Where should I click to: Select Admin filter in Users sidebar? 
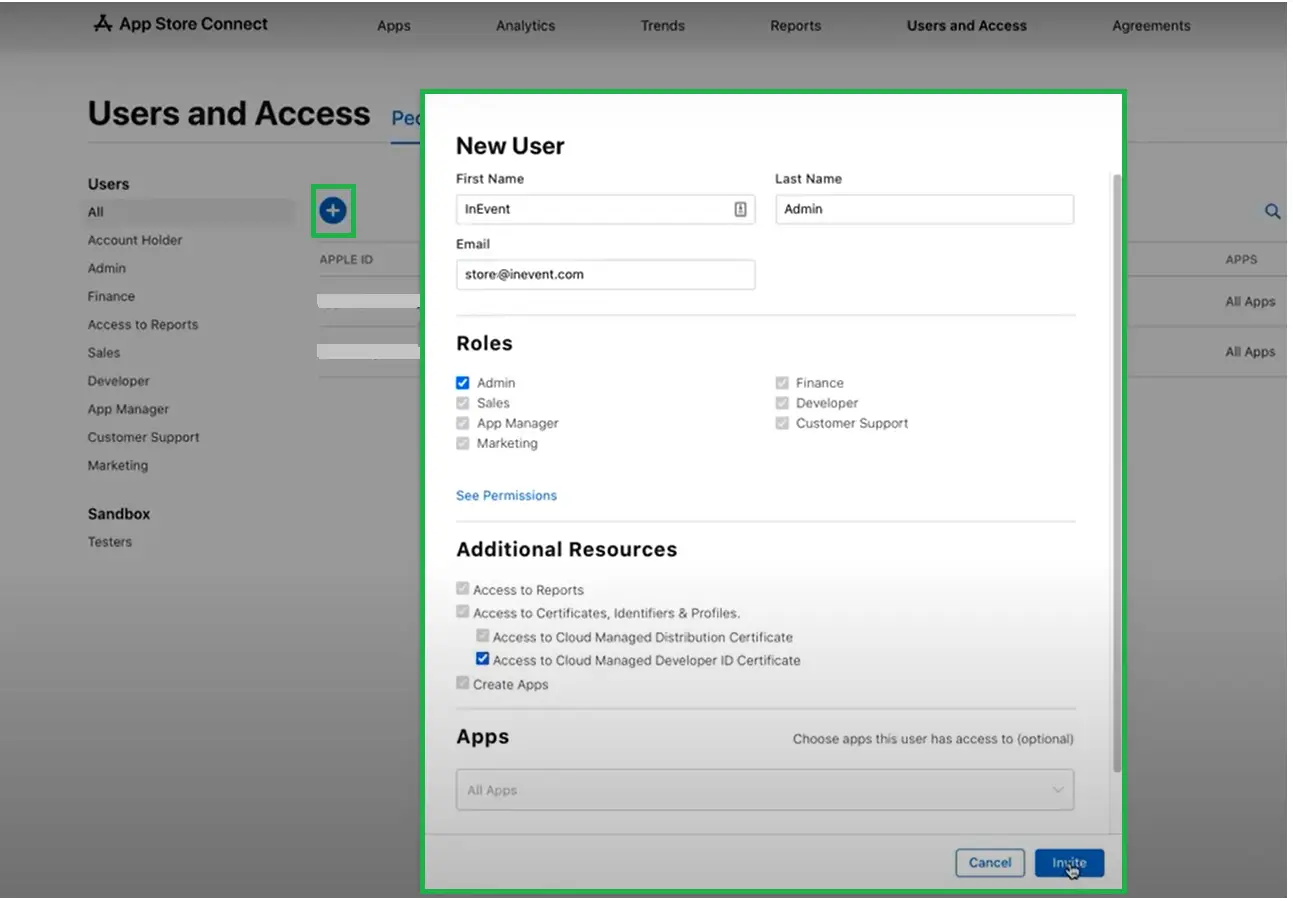(x=107, y=268)
